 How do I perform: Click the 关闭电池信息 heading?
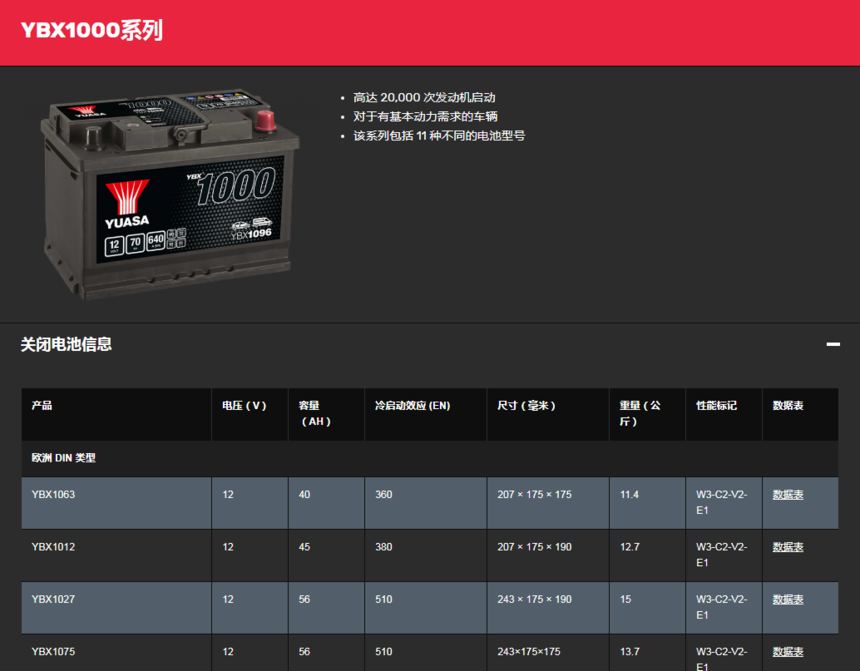pyautogui.click(x=66, y=345)
